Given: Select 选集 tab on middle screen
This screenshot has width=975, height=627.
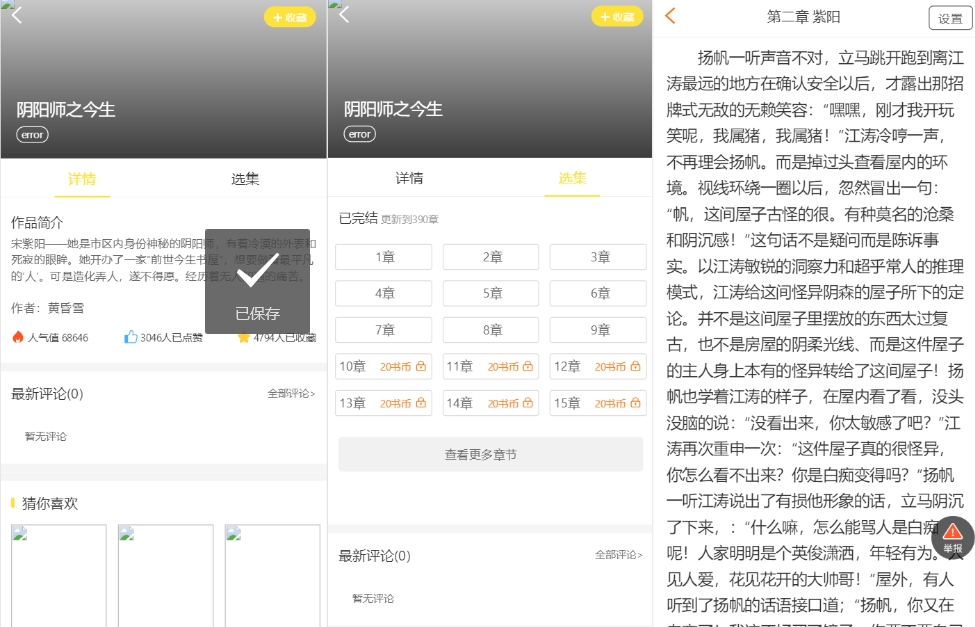Looking at the screenshot, I should (572, 179).
